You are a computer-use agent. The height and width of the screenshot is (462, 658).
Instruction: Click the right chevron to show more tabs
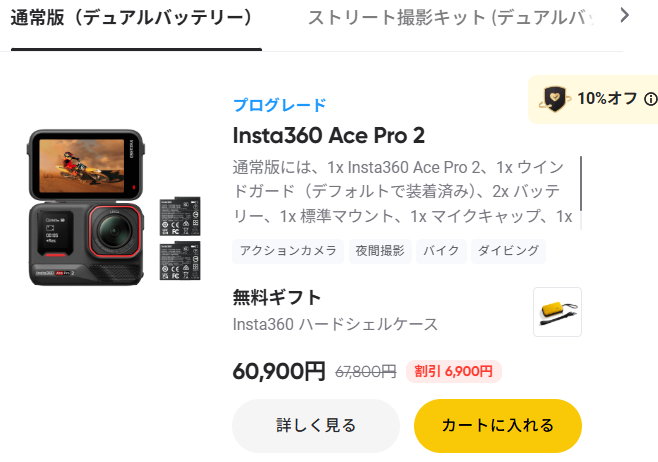point(625,16)
